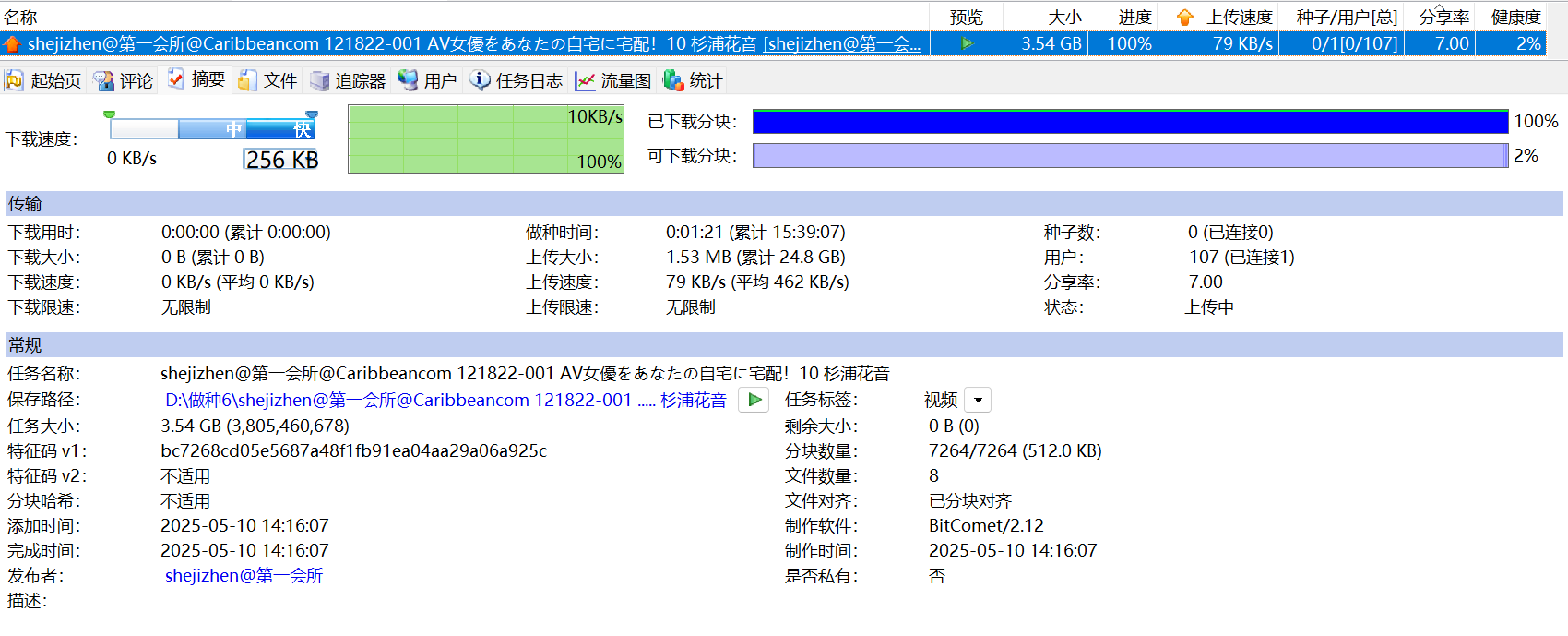Viewport: 1568px width, 636px height.
Task: Sort by the 种子/用户[总] column header
Action: pyautogui.click(x=1347, y=18)
